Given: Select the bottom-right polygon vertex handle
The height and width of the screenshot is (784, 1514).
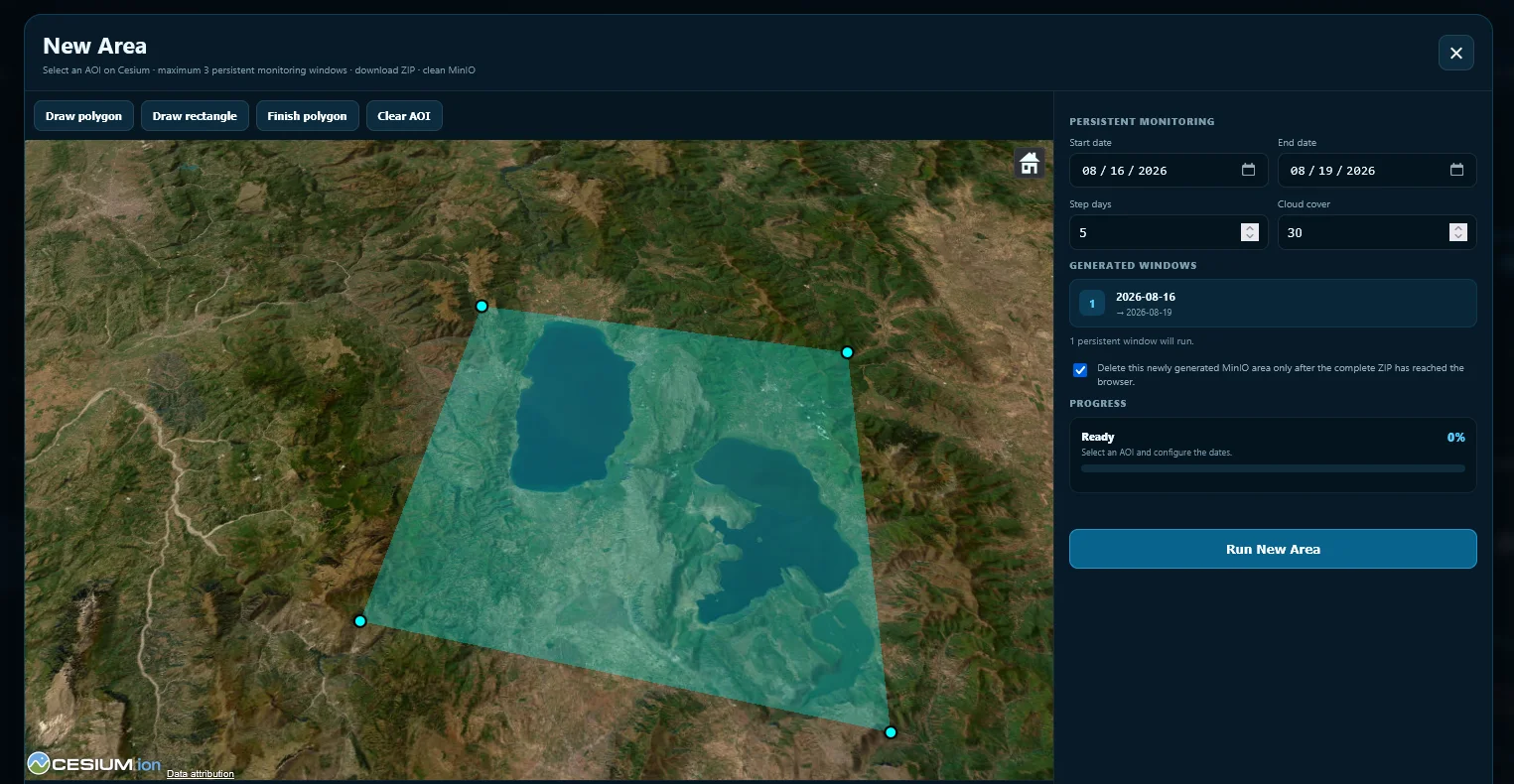Looking at the screenshot, I should [891, 732].
